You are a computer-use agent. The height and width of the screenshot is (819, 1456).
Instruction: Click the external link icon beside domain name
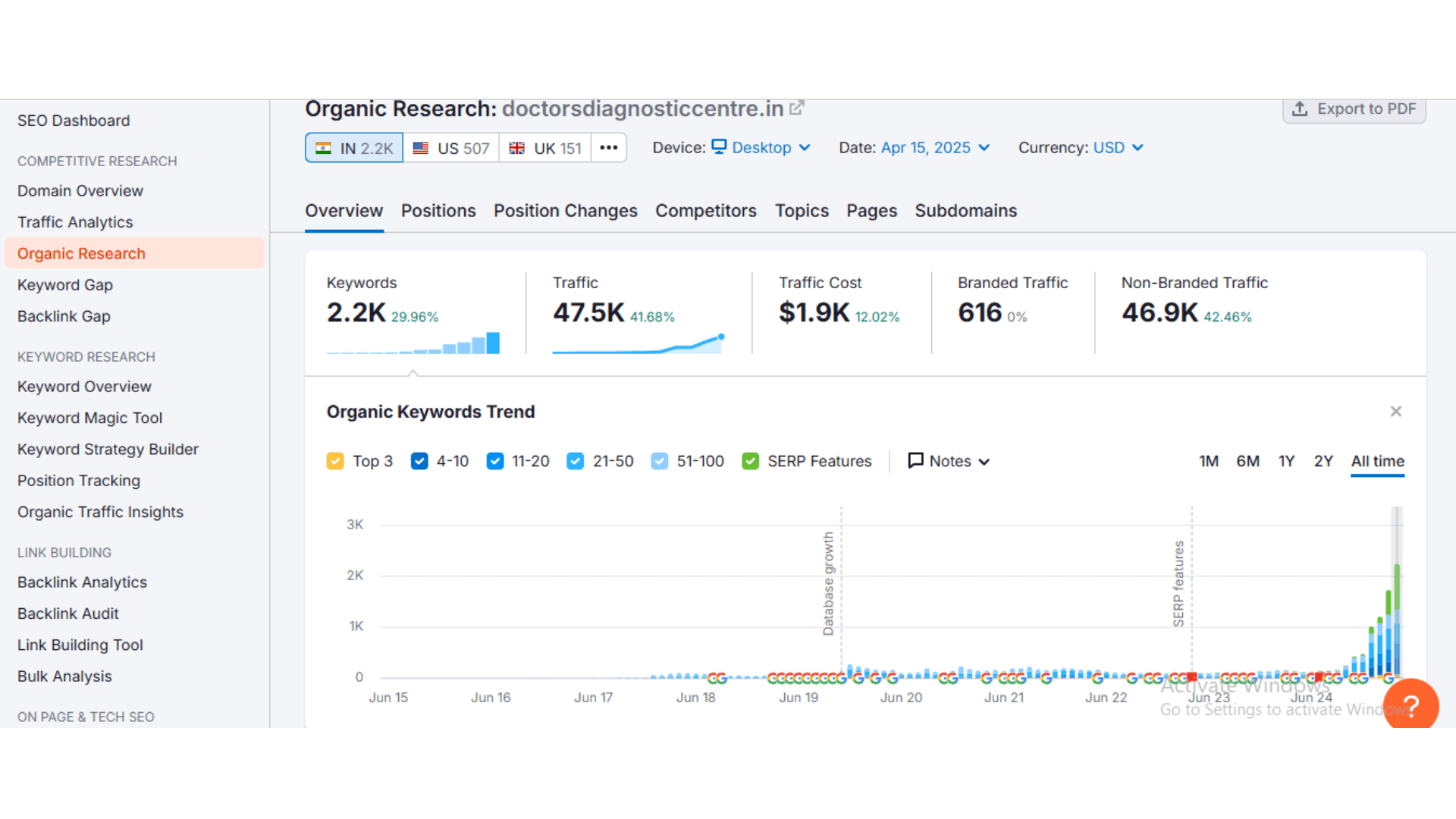[x=796, y=108]
